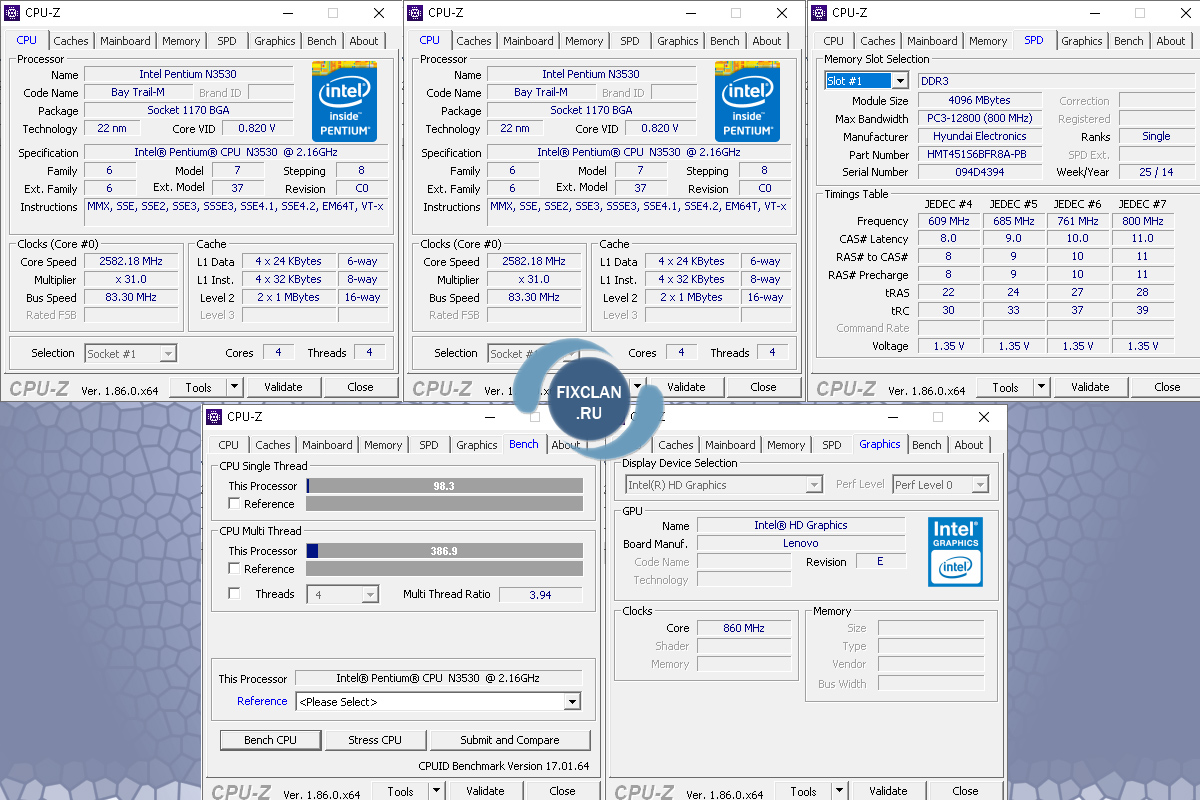Click single thread This Processor bar showing 98.3
This screenshot has height=800, width=1200.
(444, 486)
